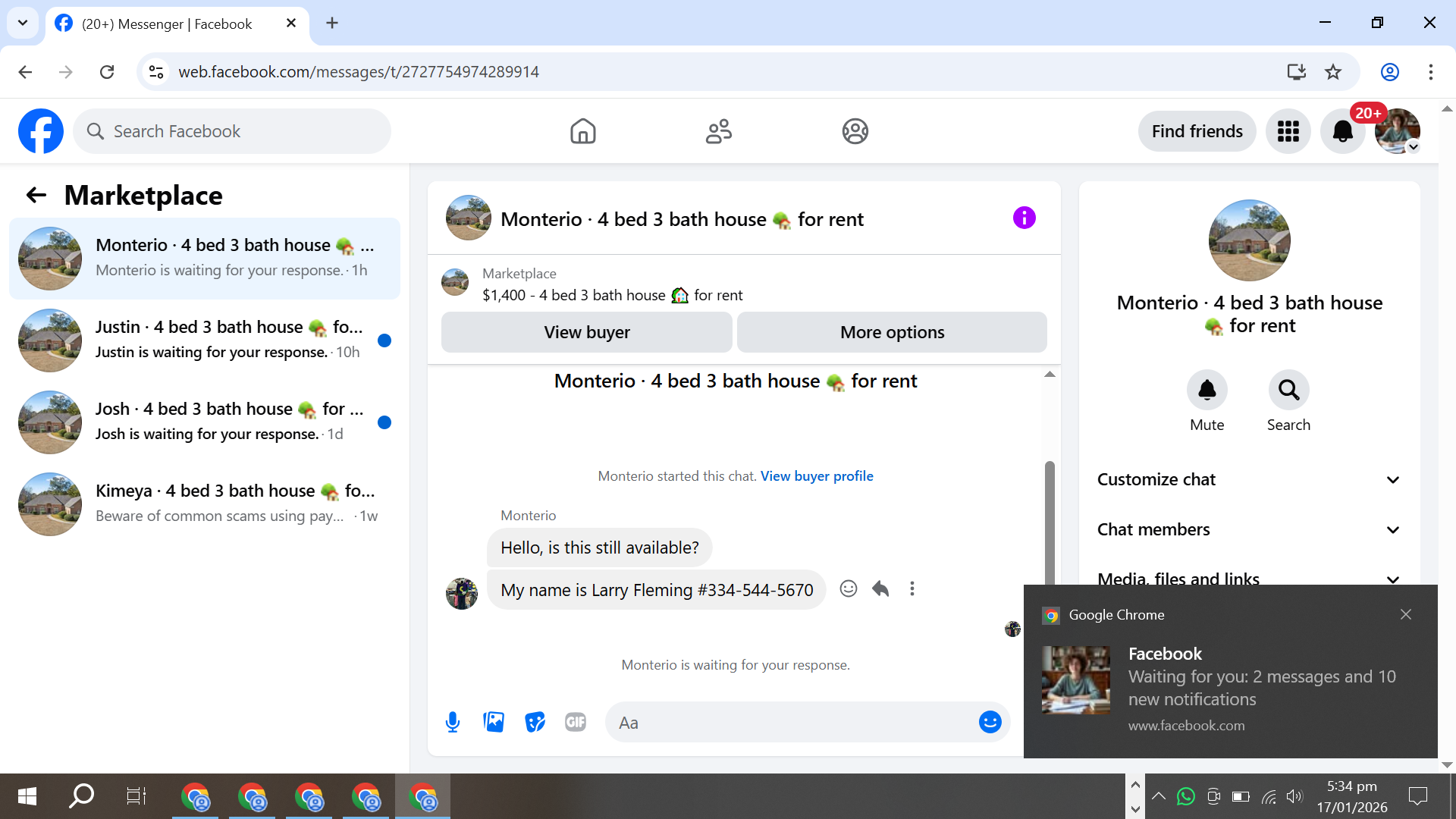
Task: Attach a photo with the image icon
Action: click(494, 722)
